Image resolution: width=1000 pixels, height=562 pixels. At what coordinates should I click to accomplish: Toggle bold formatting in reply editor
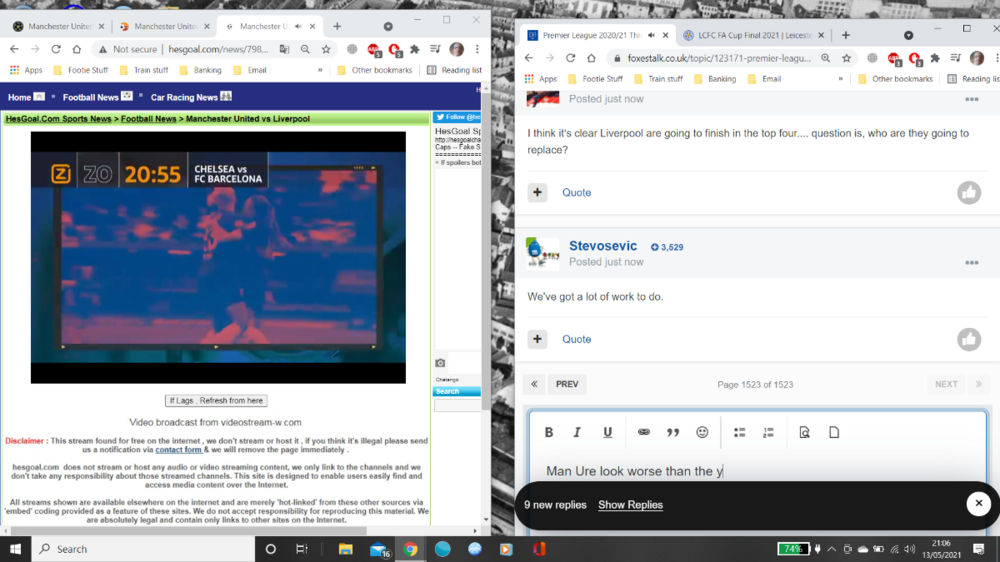pos(548,433)
